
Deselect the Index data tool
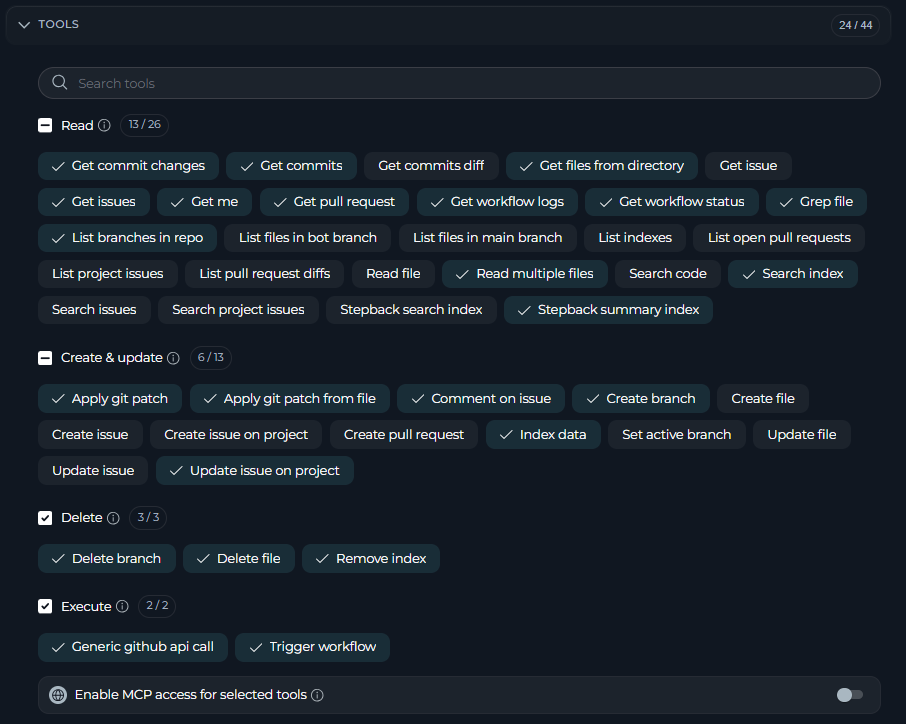pyautogui.click(x=543, y=435)
